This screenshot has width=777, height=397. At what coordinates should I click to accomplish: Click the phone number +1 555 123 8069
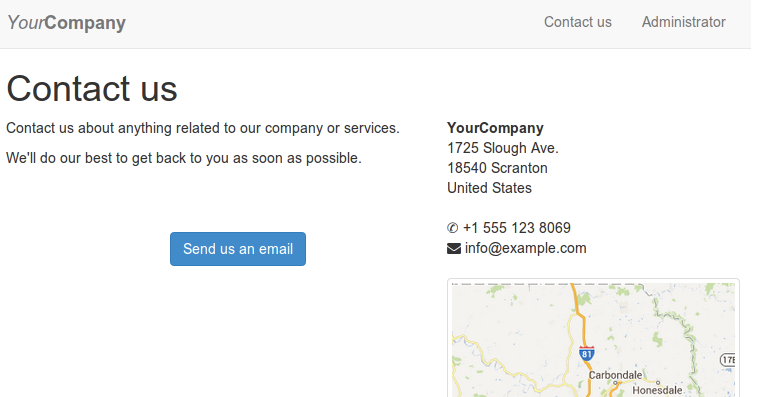pos(517,228)
